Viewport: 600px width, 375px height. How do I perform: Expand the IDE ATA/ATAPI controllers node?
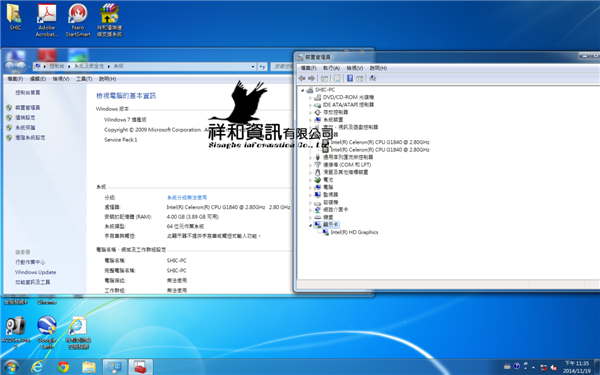point(310,105)
